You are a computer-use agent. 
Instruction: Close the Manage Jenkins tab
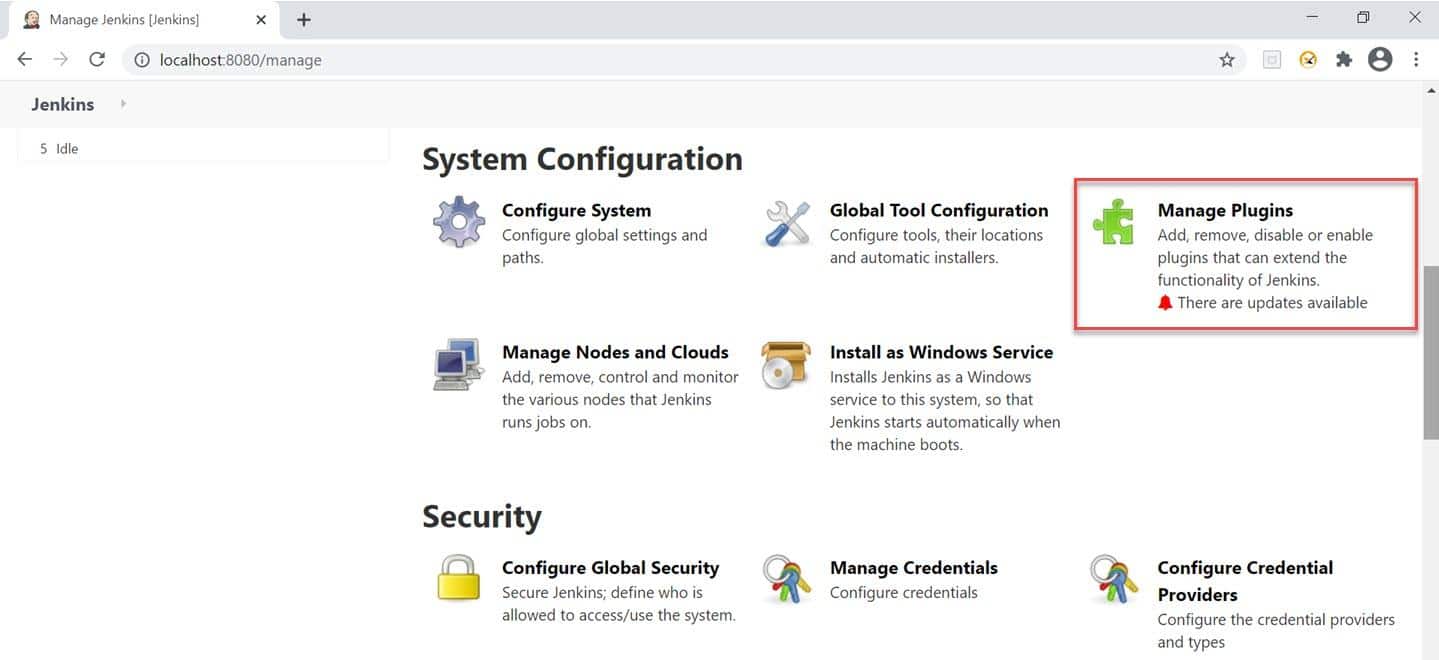pos(261,20)
